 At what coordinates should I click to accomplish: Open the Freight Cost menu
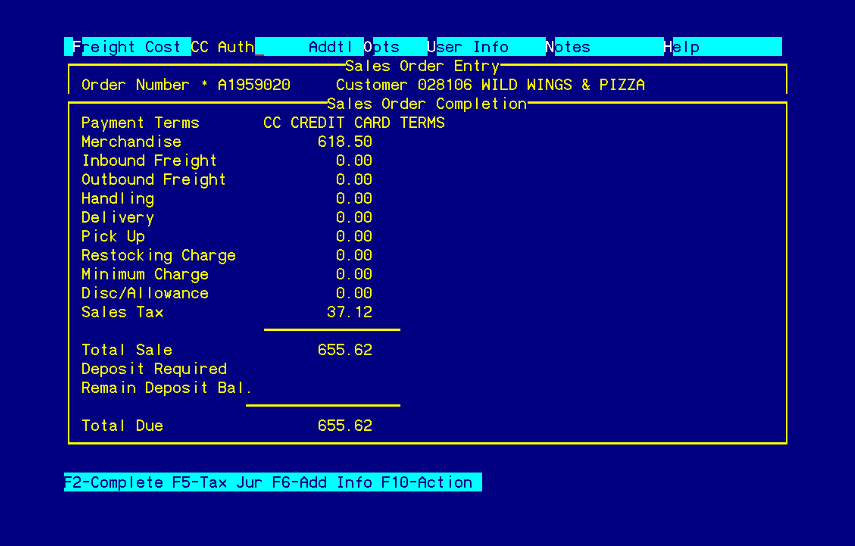[x=127, y=47]
